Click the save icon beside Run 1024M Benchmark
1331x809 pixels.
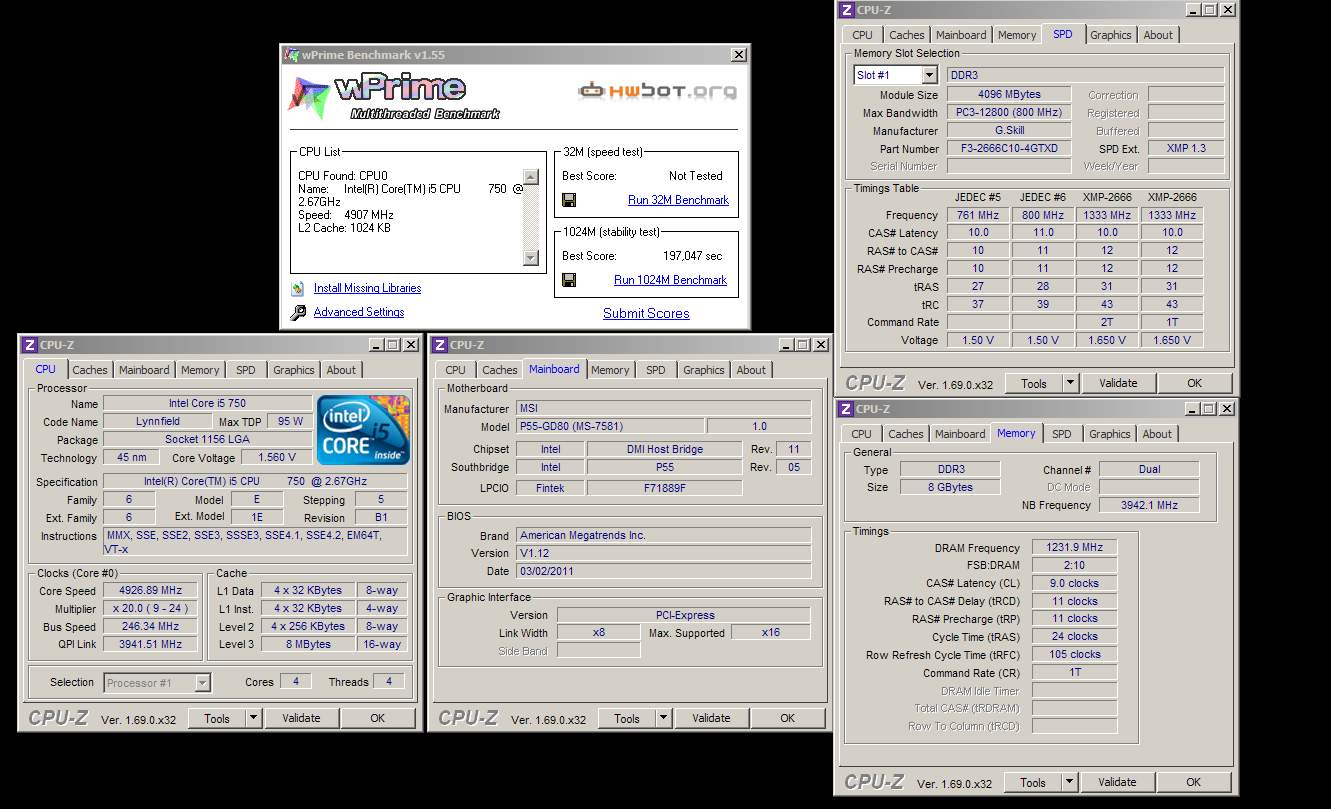pos(568,280)
